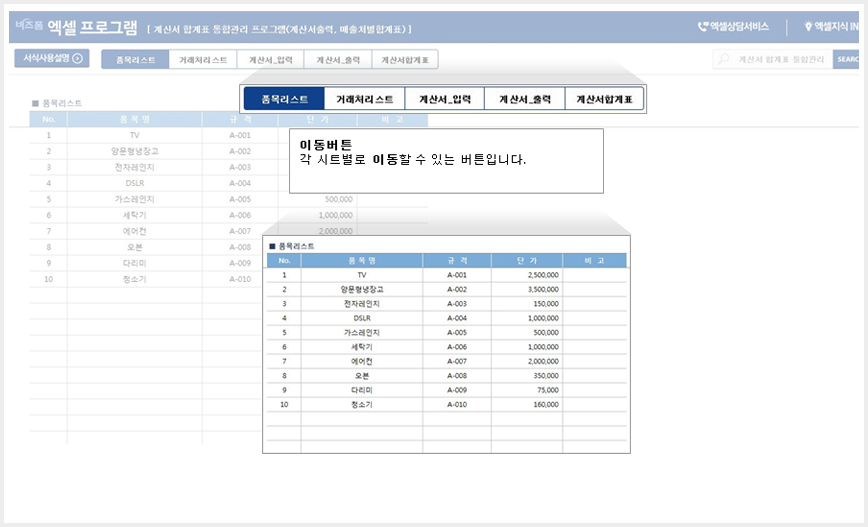Select small 계산서_출력 tab in top toolbar
The height and width of the screenshot is (527, 868).
pos(338,60)
